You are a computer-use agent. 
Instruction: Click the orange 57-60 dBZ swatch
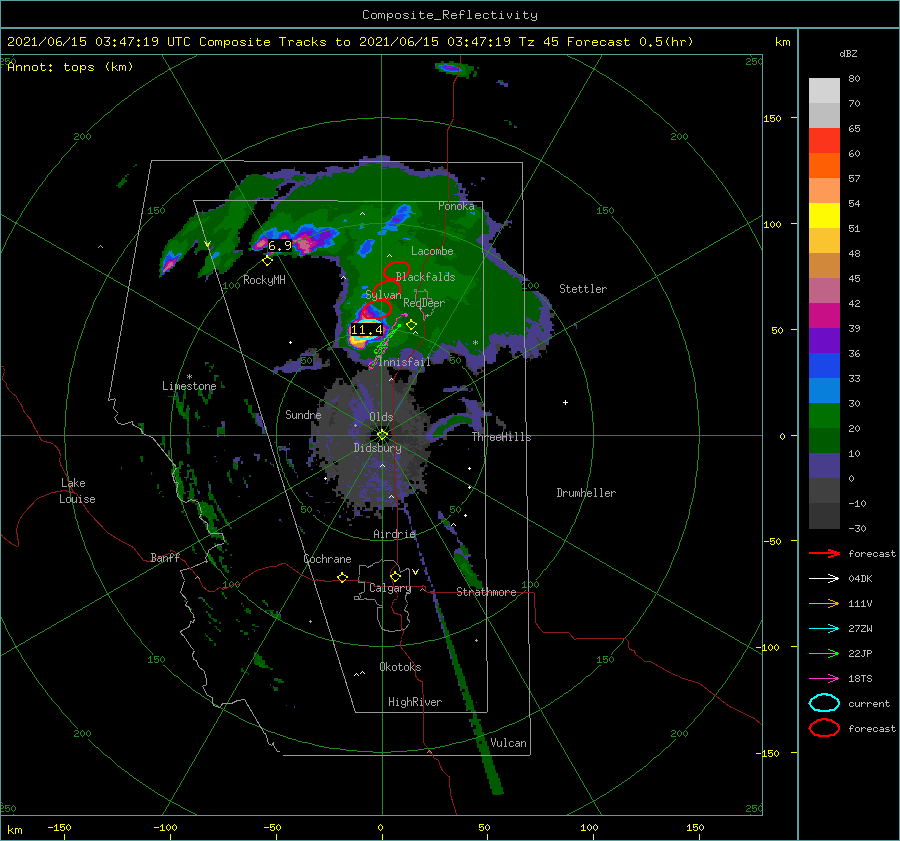click(824, 165)
